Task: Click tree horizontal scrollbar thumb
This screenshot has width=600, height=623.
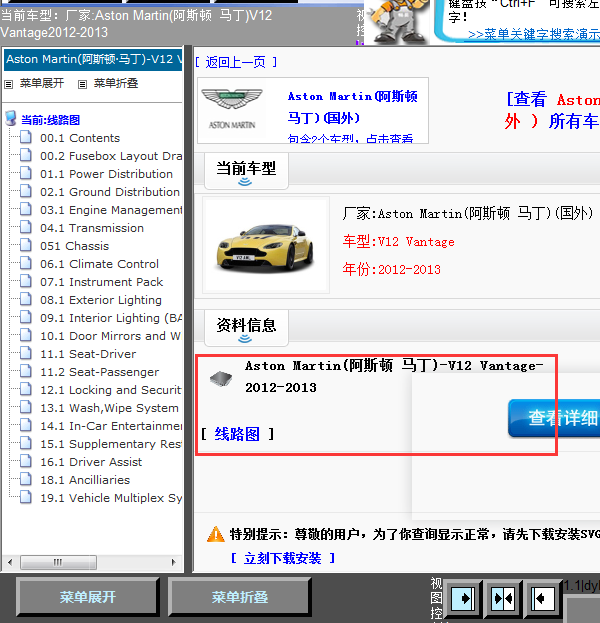Action: coord(58,562)
